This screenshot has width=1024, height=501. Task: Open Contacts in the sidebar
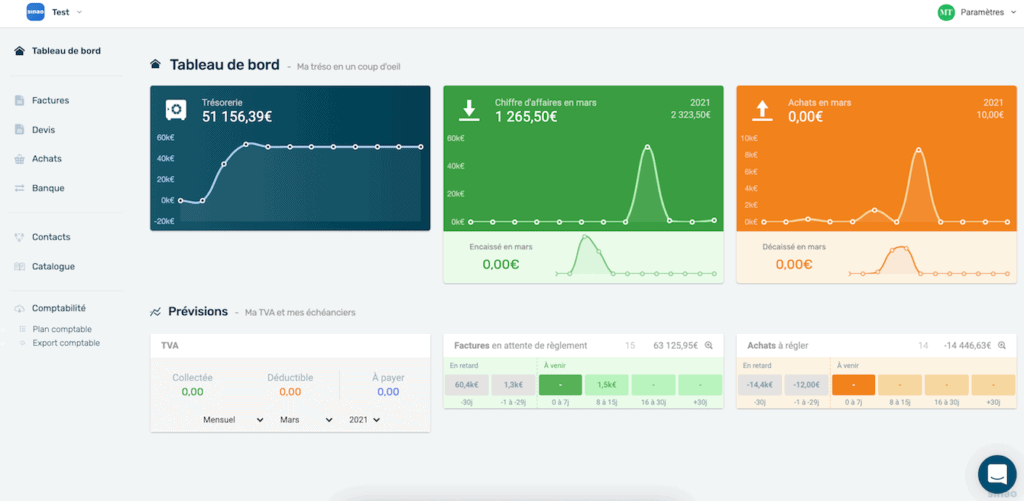tap(51, 237)
